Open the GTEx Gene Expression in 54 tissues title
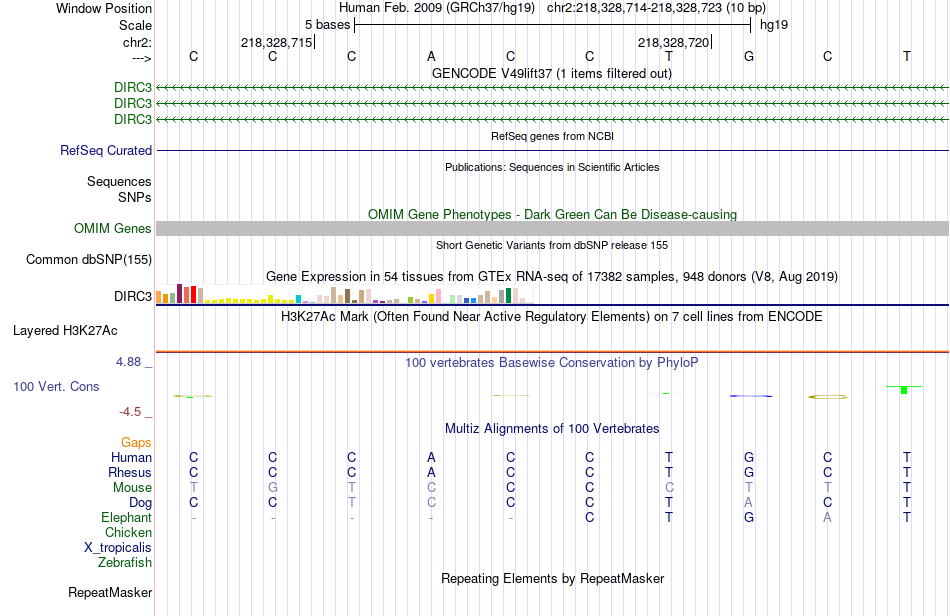 click(x=552, y=277)
